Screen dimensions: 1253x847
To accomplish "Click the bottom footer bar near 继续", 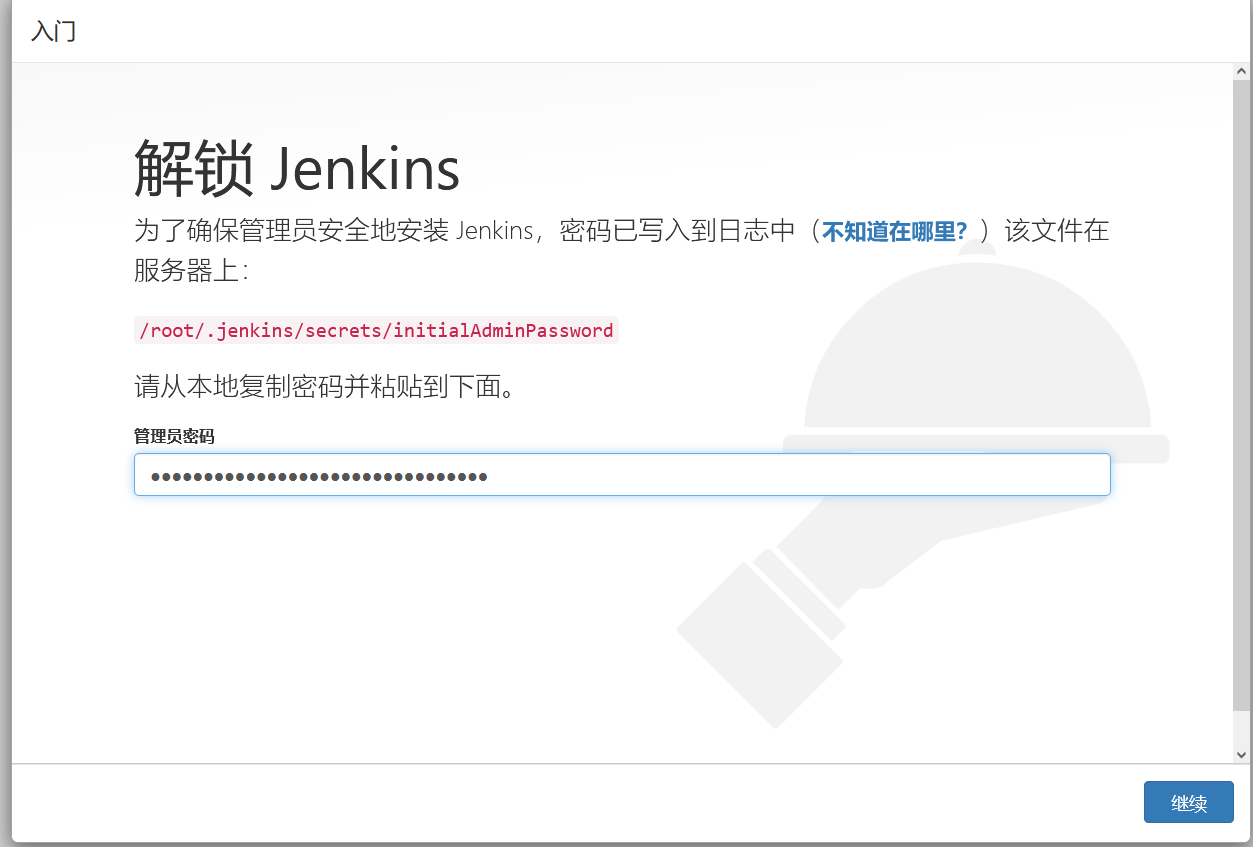I will click(x=600, y=802).
